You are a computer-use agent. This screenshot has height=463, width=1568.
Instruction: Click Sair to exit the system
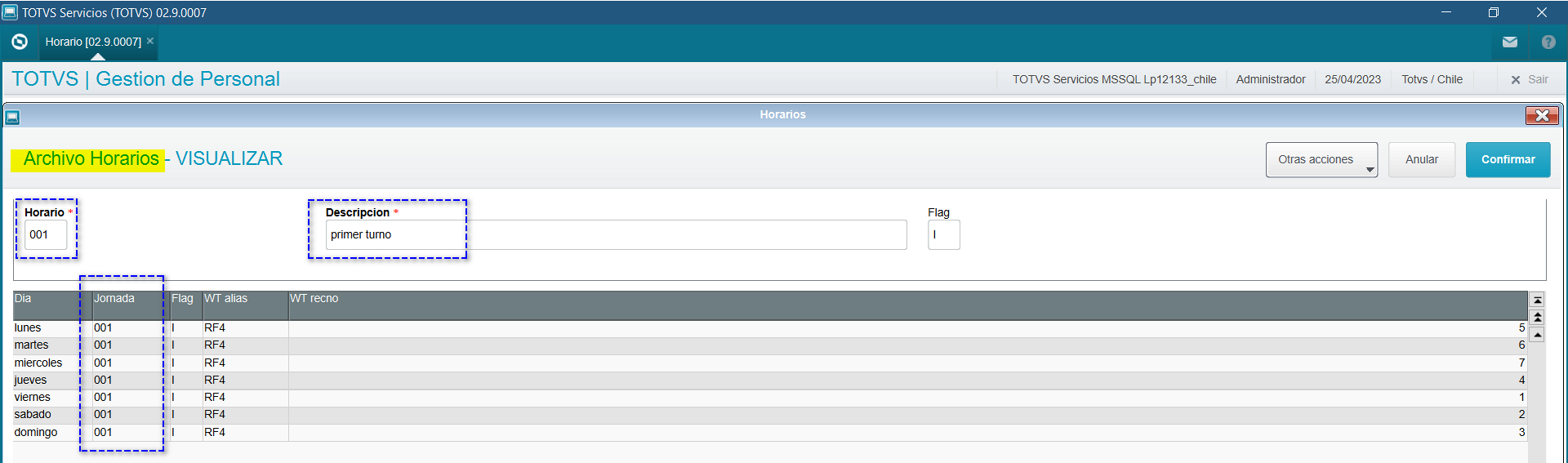[x=1530, y=79]
